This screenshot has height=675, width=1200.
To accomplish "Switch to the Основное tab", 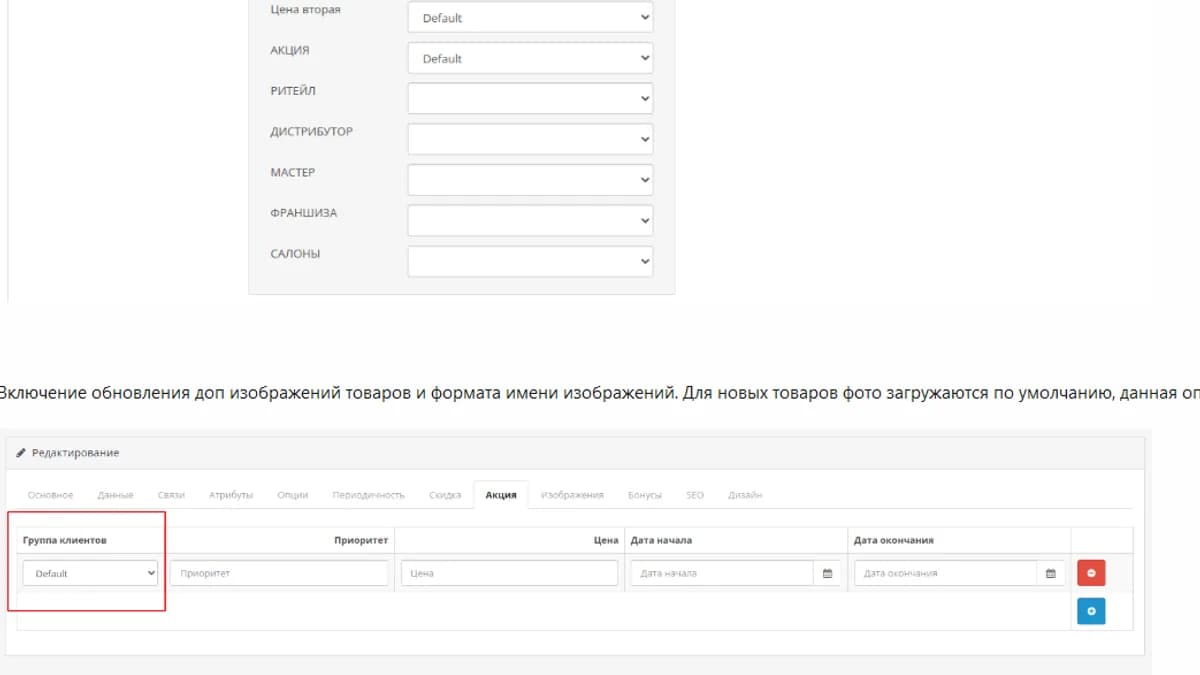I will [x=50, y=495].
